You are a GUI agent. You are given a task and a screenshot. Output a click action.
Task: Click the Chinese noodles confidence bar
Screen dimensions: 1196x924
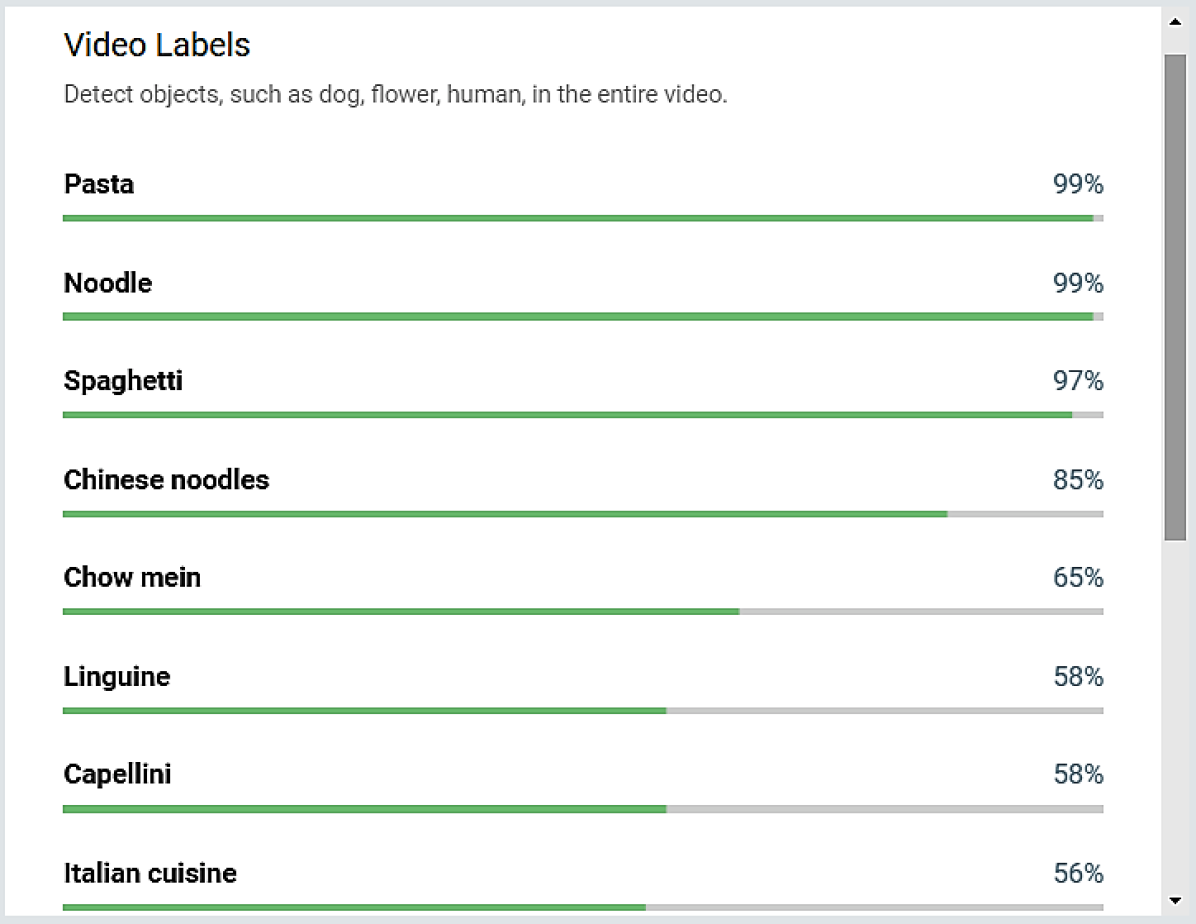pos(582,514)
